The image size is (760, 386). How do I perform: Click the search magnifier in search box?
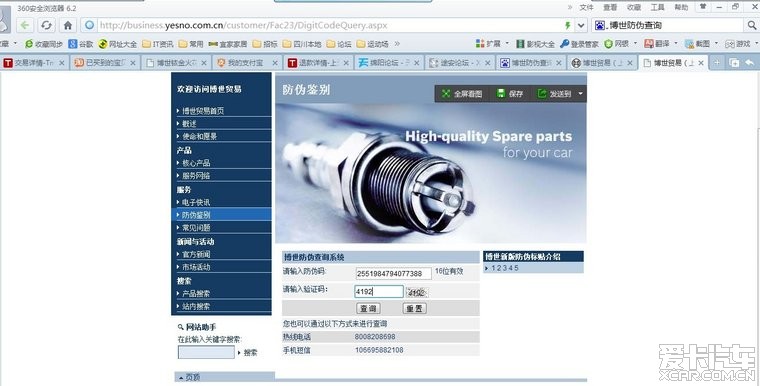[751, 25]
